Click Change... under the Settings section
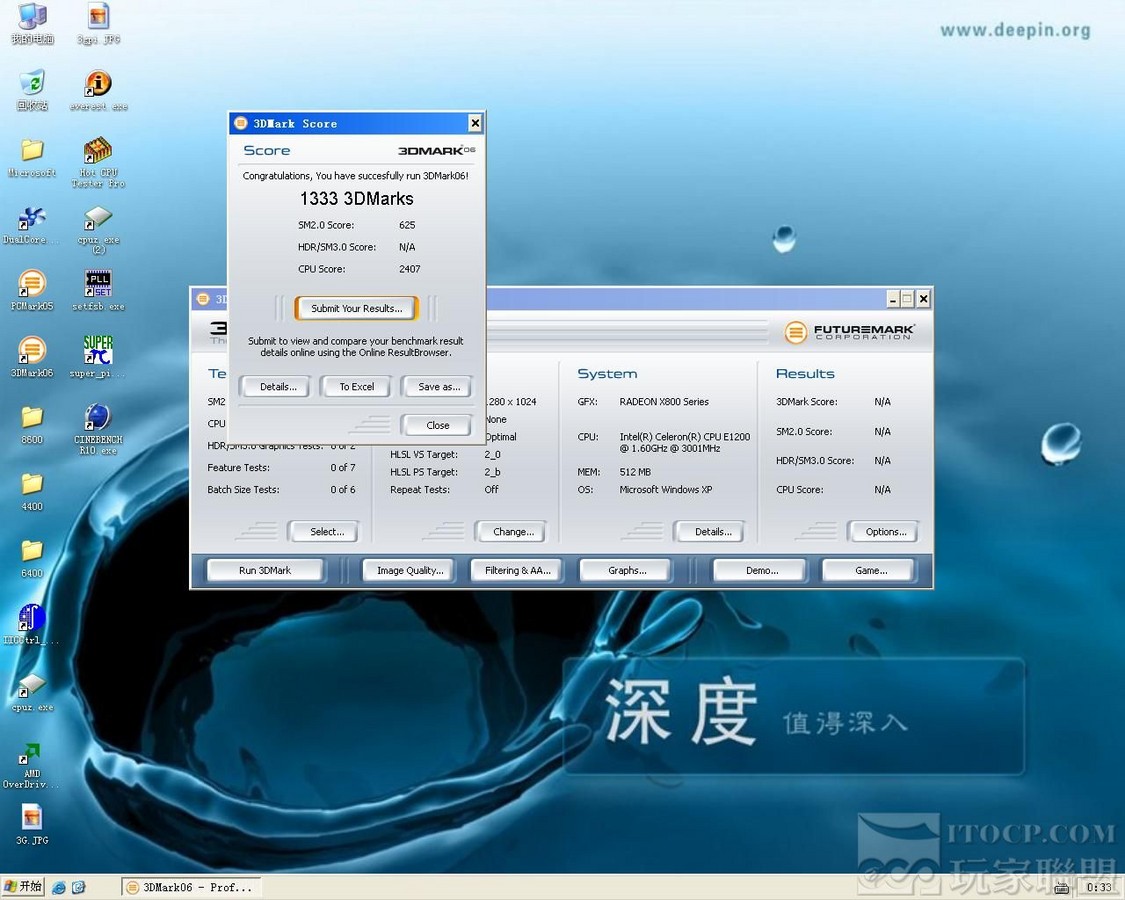 click(x=513, y=532)
